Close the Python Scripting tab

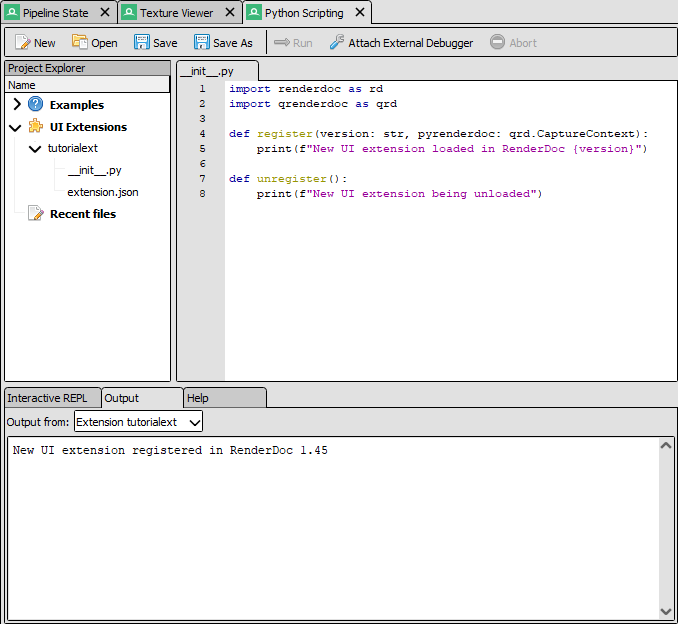point(360,12)
